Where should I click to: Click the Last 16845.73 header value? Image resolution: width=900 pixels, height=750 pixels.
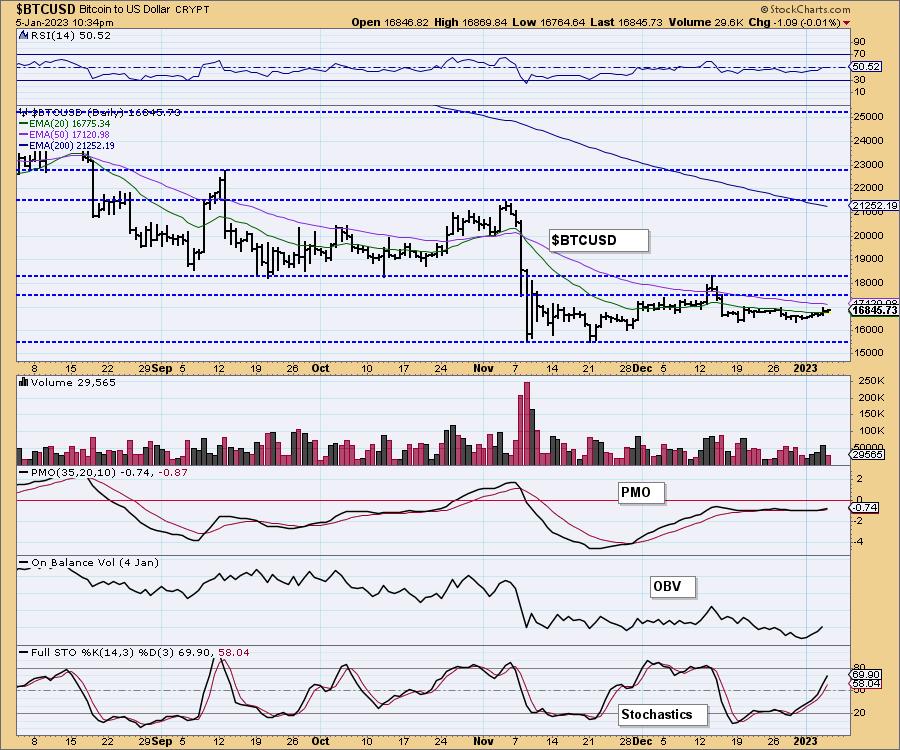click(x=626, y=22)
